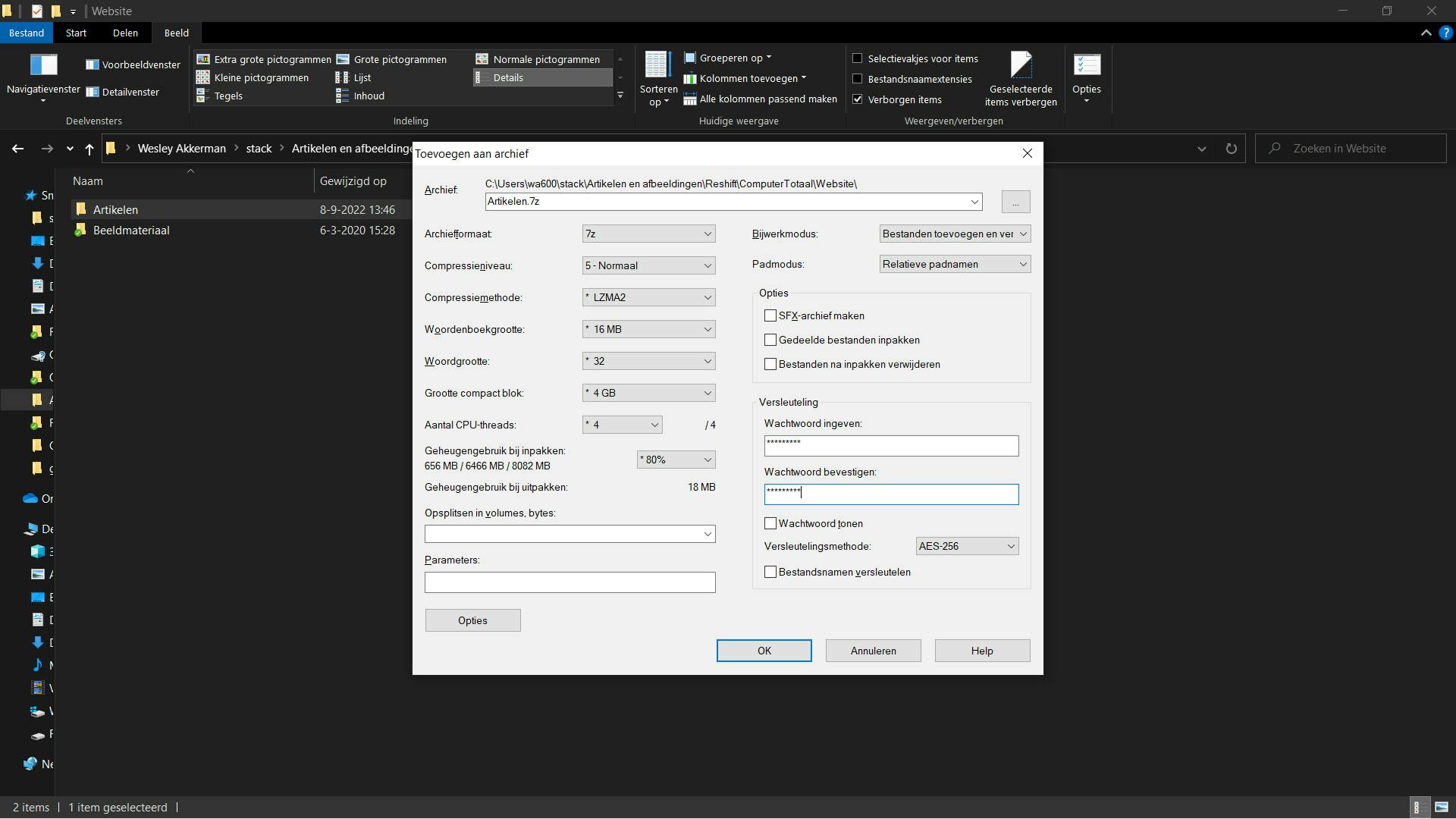Click the Help question mark icon

1445,33
